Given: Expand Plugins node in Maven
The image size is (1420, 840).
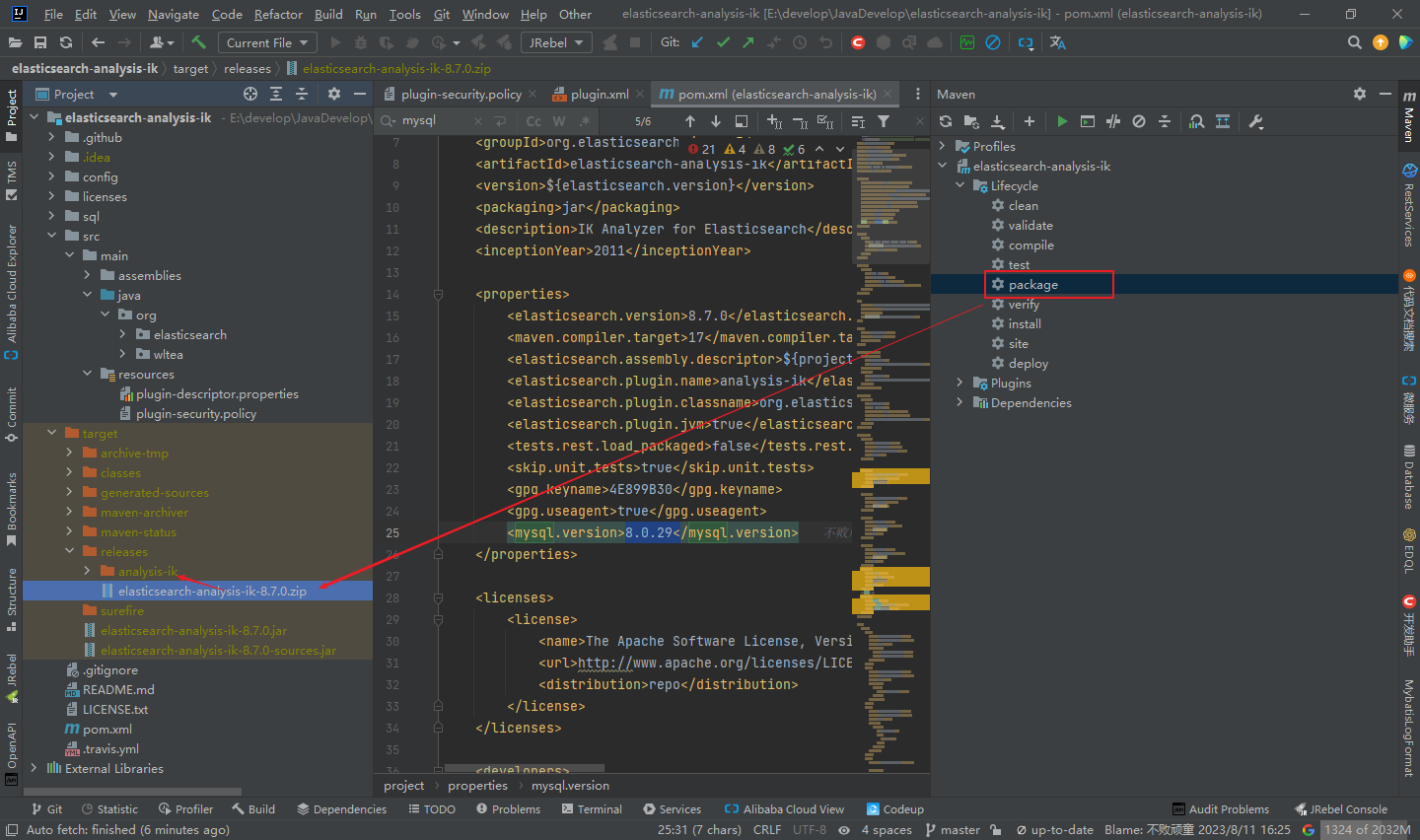Looking at the screenshot, I should tap(960, 383).
